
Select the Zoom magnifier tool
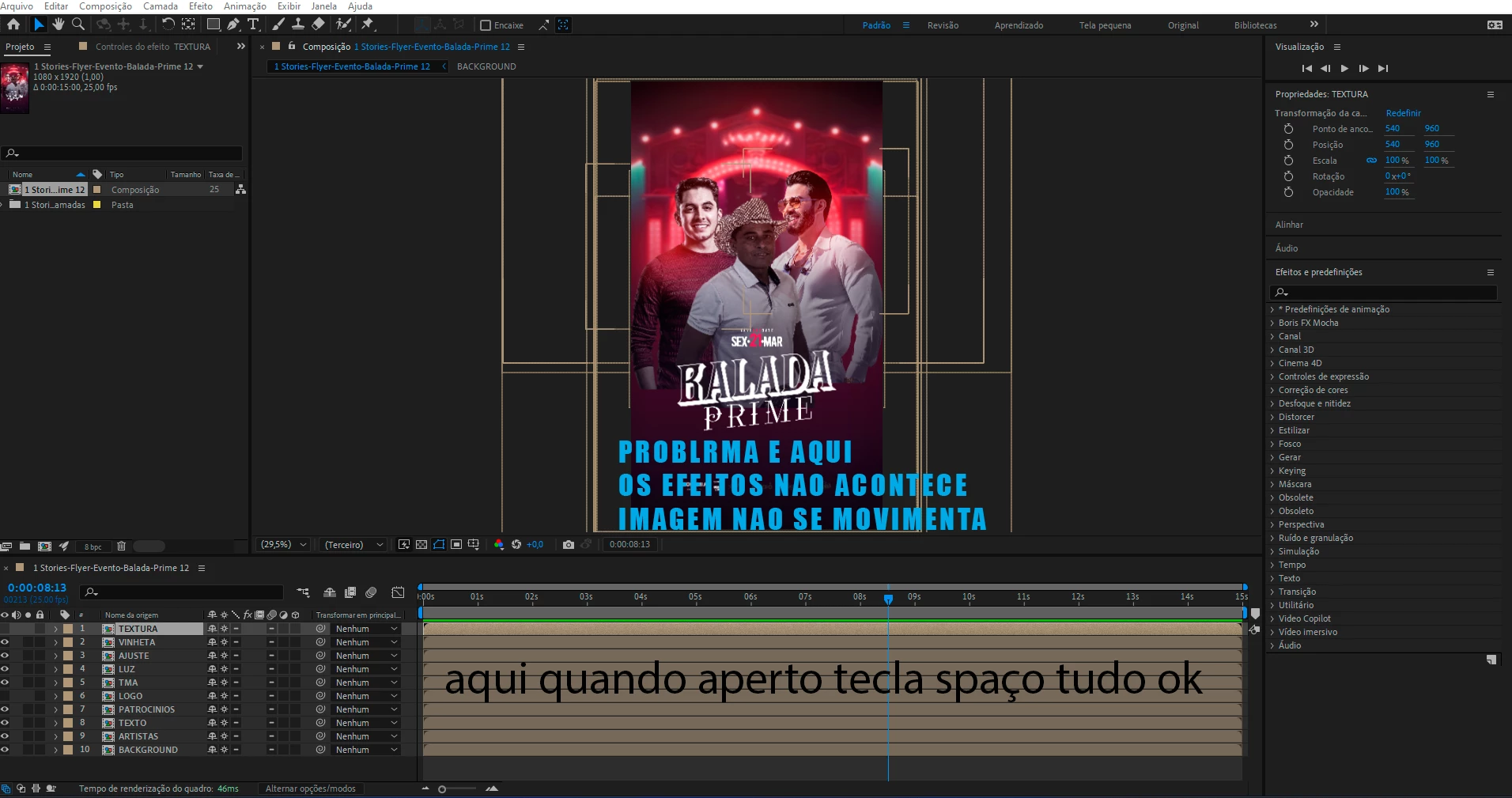[x=78, y=25]
